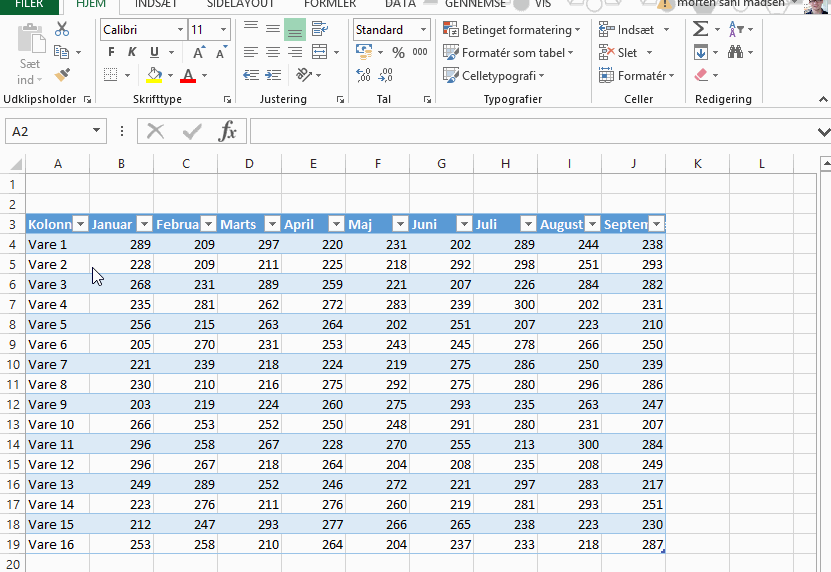Open the FORMLER ribbon tab
This screenshot has height=572, width=831.
(x=330, y=4)
